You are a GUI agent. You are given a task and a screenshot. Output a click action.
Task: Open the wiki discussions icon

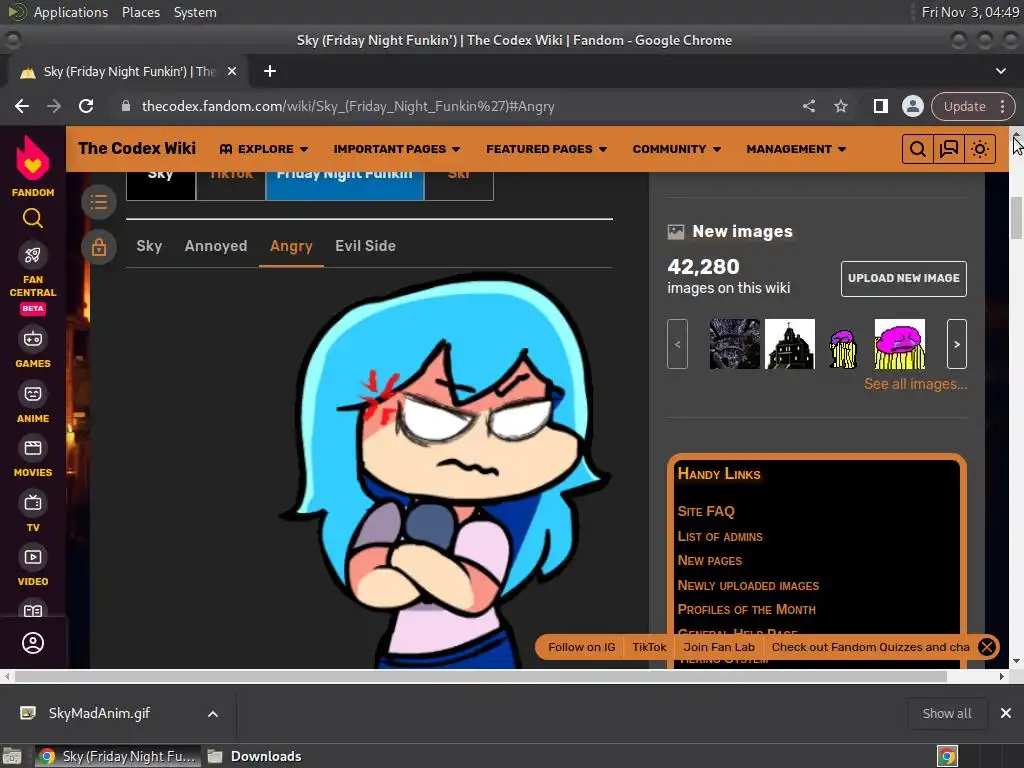(x=949, y=149)
